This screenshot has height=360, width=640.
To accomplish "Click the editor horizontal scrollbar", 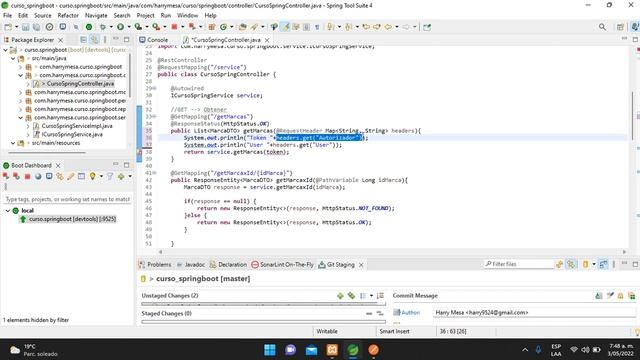I will tap(392, 252).
